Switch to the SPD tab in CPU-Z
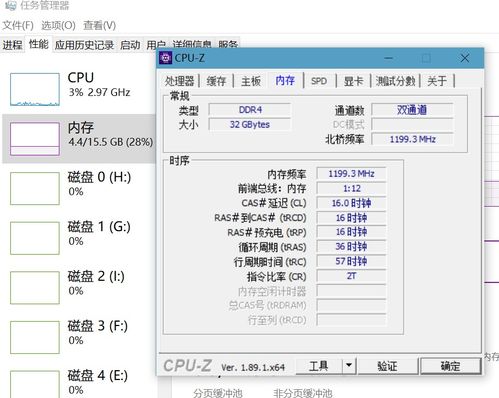This screenshot has height=398, width=499. point(319,81)
